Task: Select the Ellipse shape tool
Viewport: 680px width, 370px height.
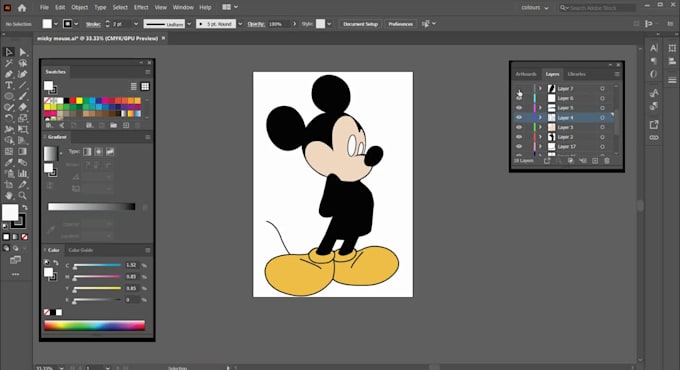Action: pyautogui.click(x=9, y=96)
